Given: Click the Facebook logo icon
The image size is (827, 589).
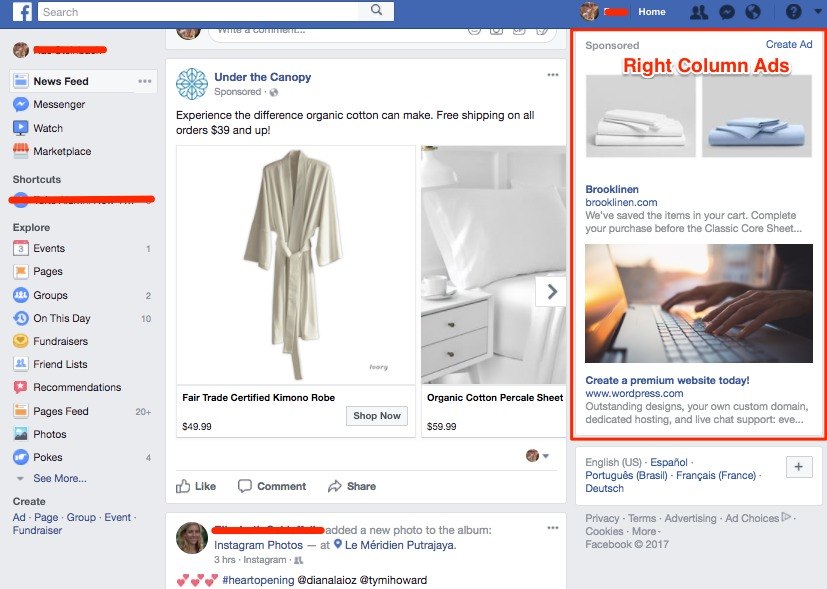Looking at the screenshot, I should [x=22, y=12].
